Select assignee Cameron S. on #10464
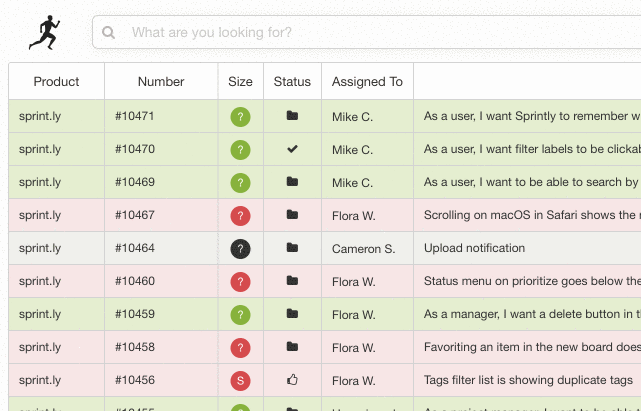The width and height of the screenshot is (641, 411). pos(365,248)
